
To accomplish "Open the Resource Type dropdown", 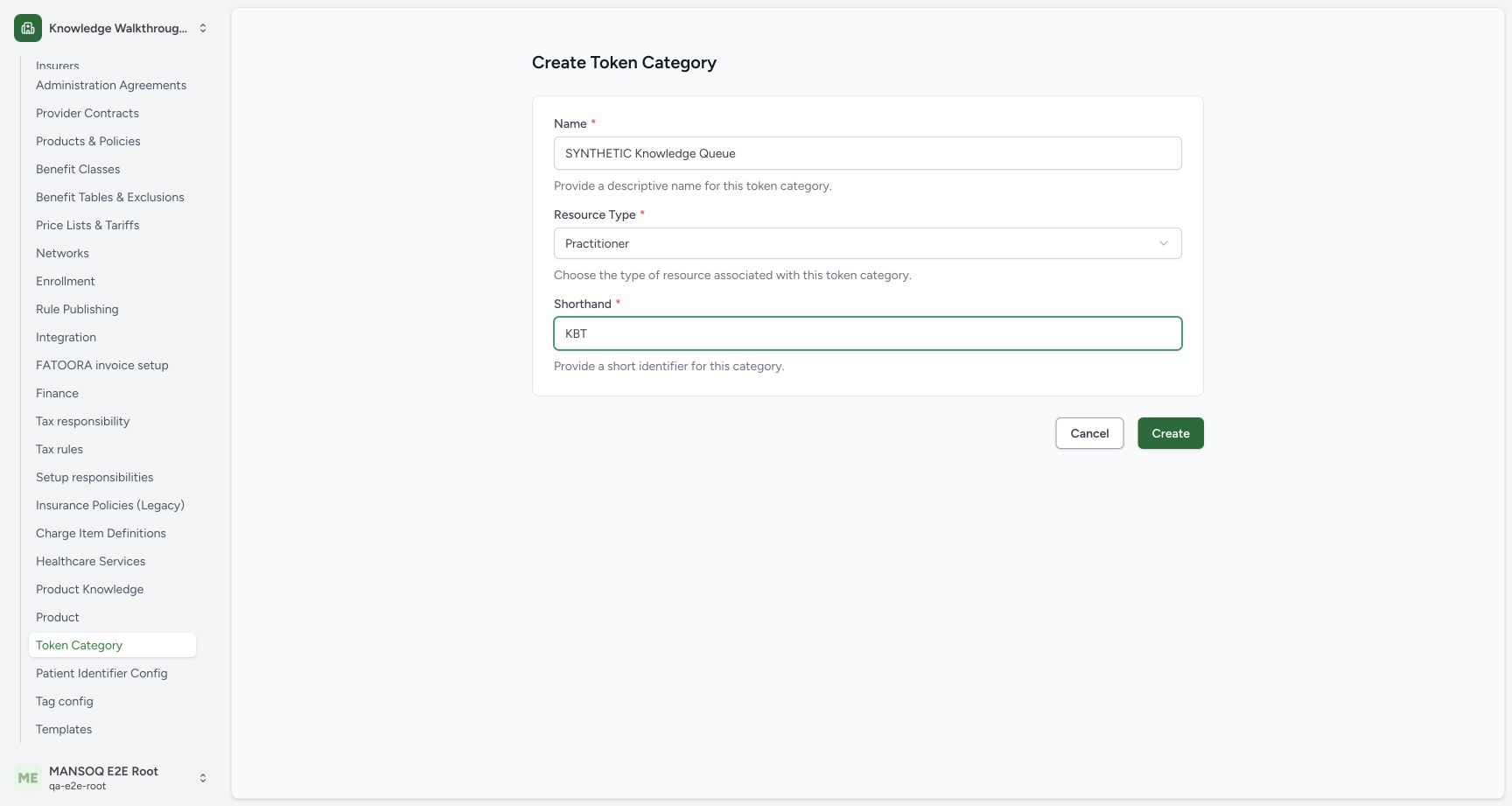I will (867, 243).
